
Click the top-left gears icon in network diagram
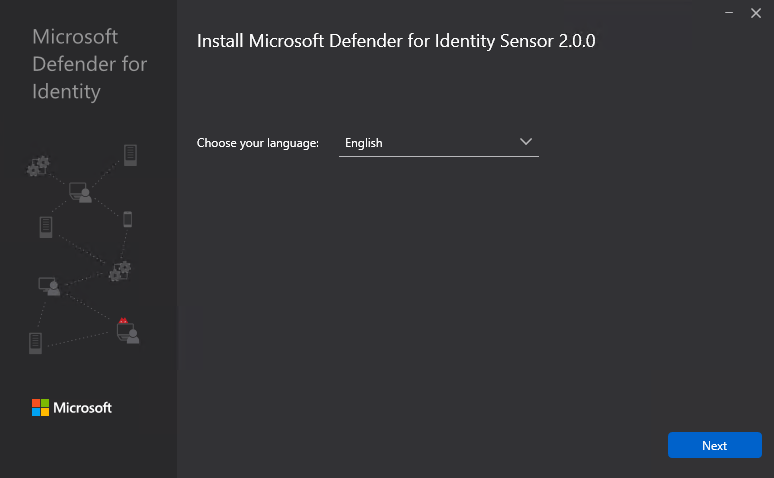click(x=38, y=166)
